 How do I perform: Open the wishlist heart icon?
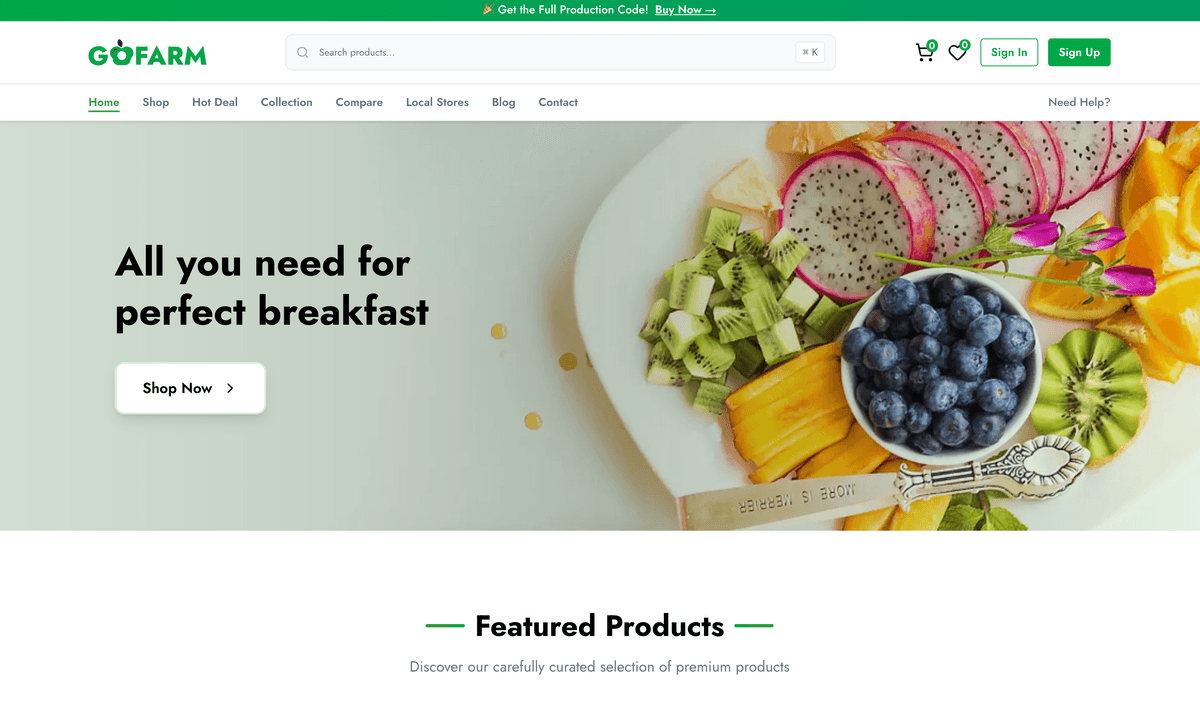click(x=957, y=53)
